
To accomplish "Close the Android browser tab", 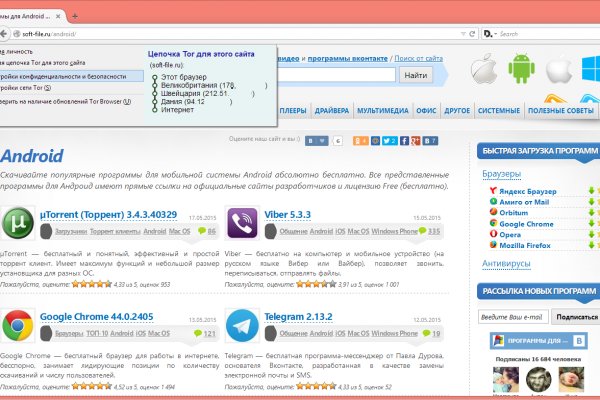I will click(x=58, y=16).
